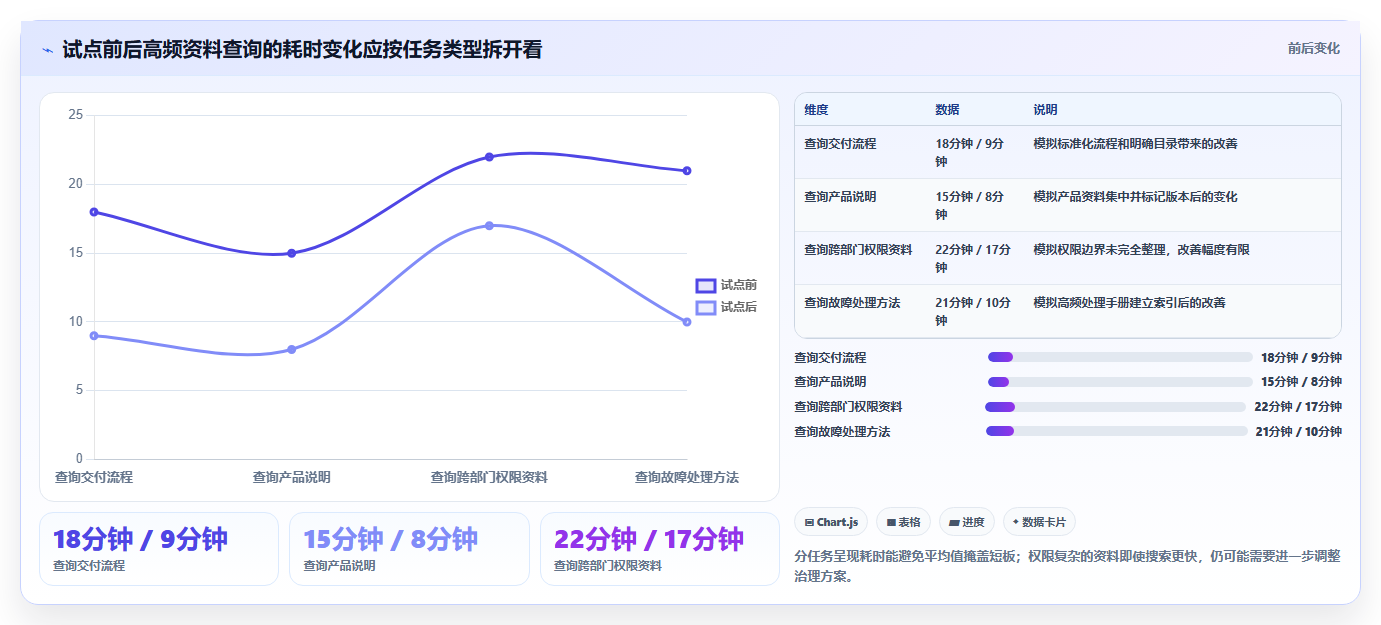Click the 数据 column header

[947, 110]
